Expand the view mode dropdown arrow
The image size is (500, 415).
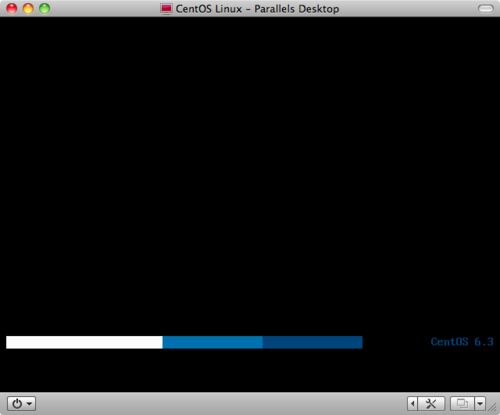(480, 404)
